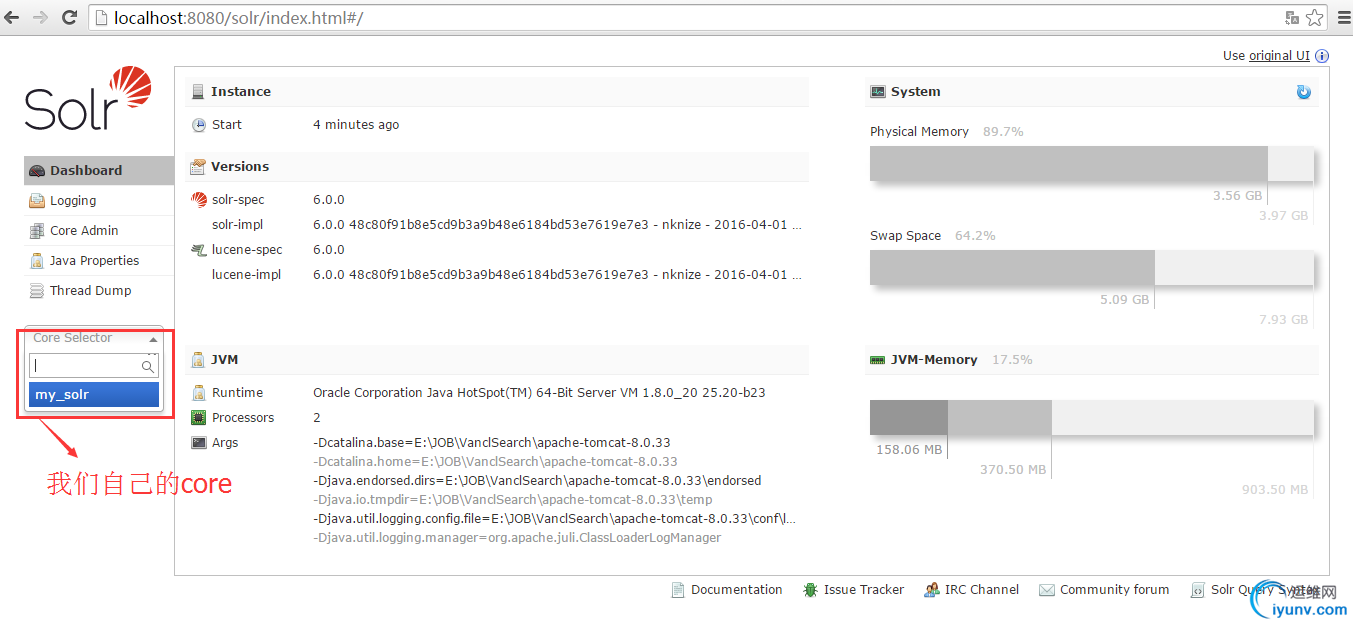
Task: Click the info icon beside original UI
Action: (x=1322, y=56)
